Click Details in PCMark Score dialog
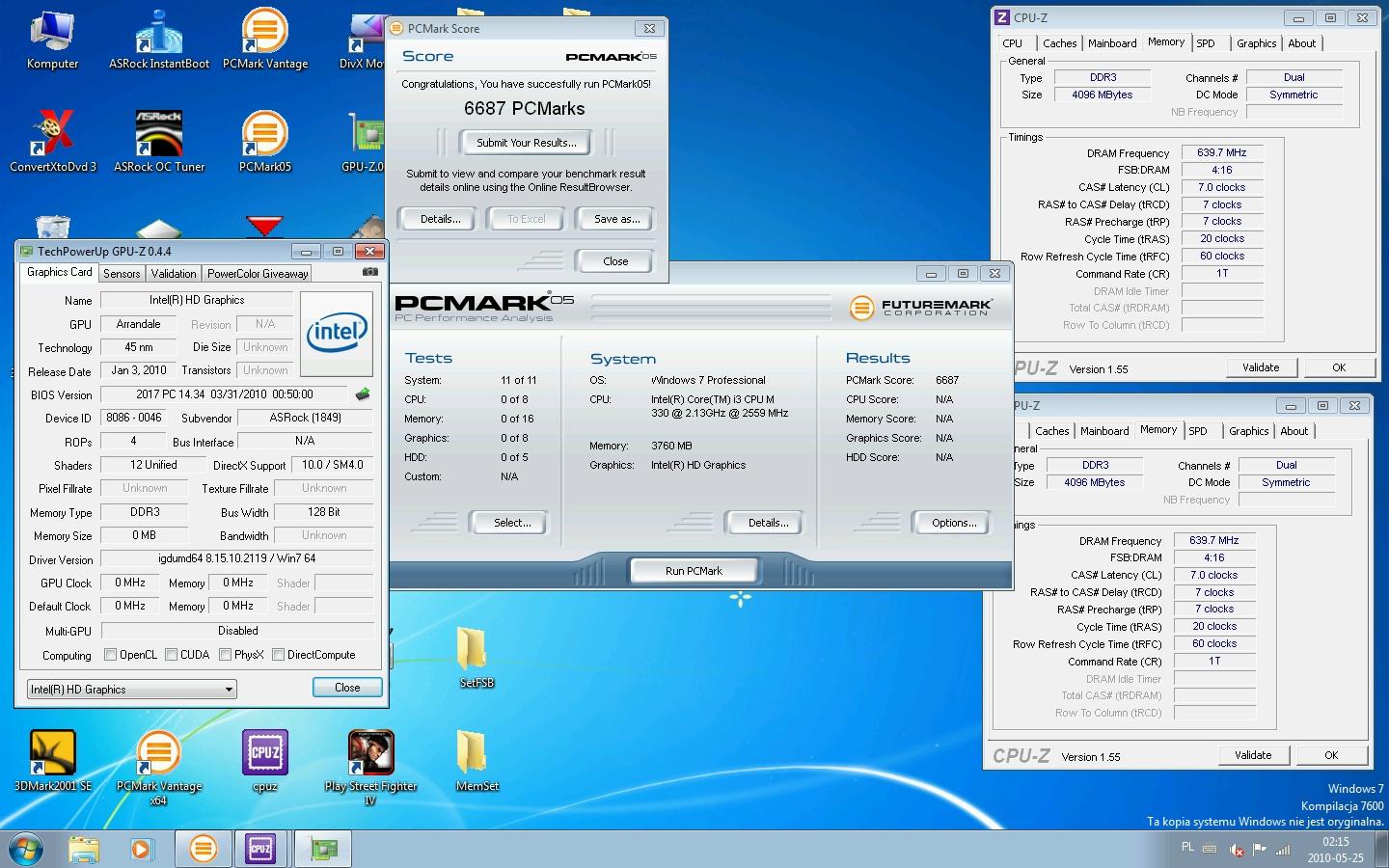This screenshot has width=1389, height=868. tap(440, 219)
